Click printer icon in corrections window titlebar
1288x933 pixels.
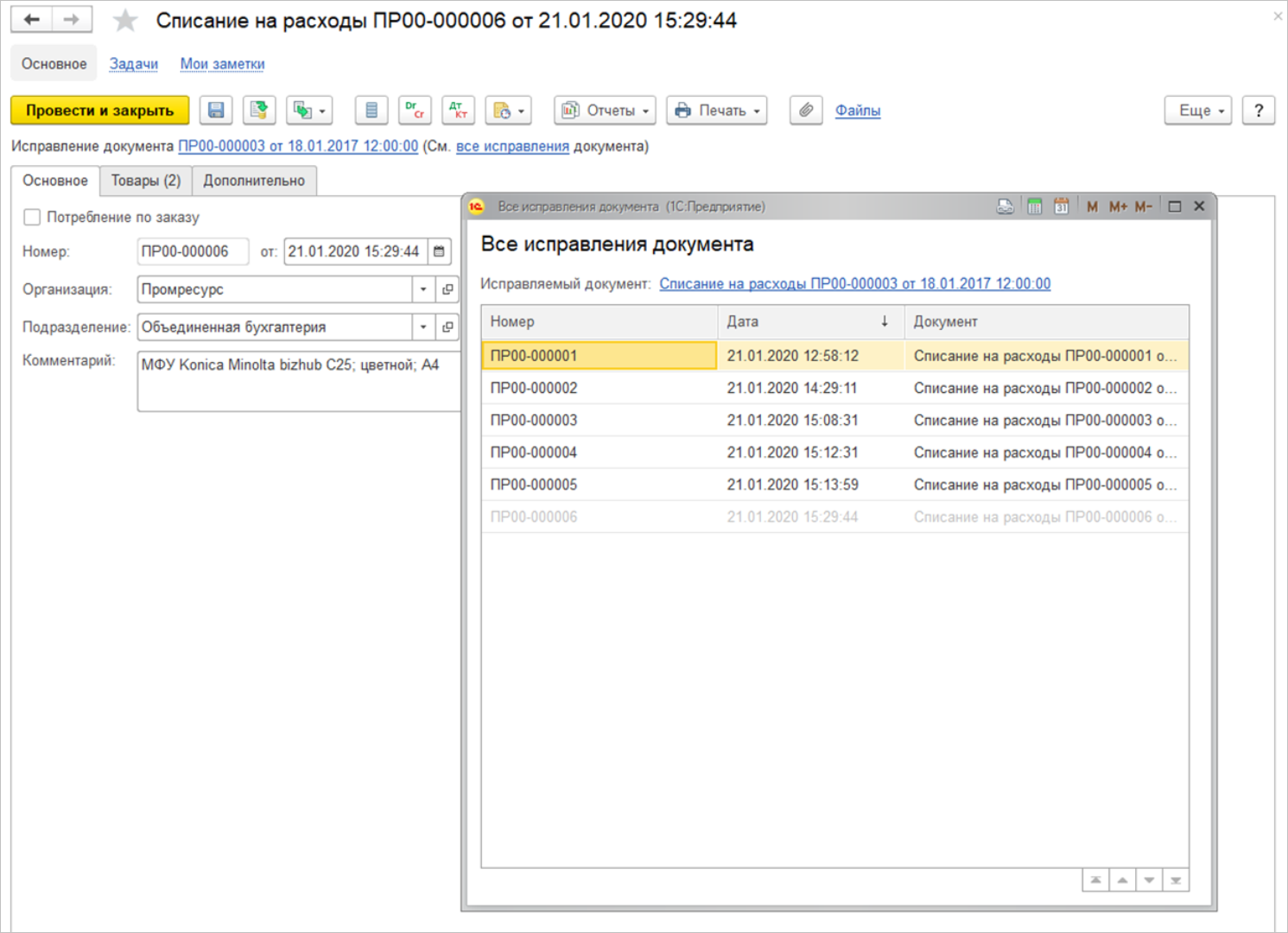coord(1005,206)
